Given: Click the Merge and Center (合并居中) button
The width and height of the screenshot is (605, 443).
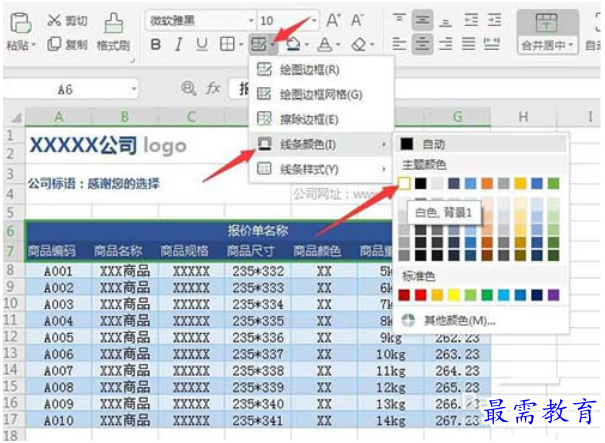Looking at the screenshot, I should [x=547, y=32].
